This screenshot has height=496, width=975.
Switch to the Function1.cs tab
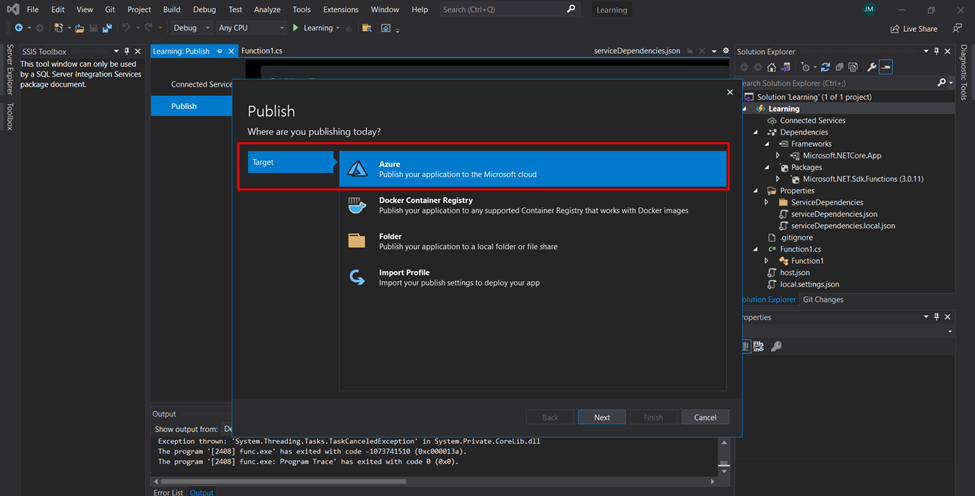(x=262, y=51)
